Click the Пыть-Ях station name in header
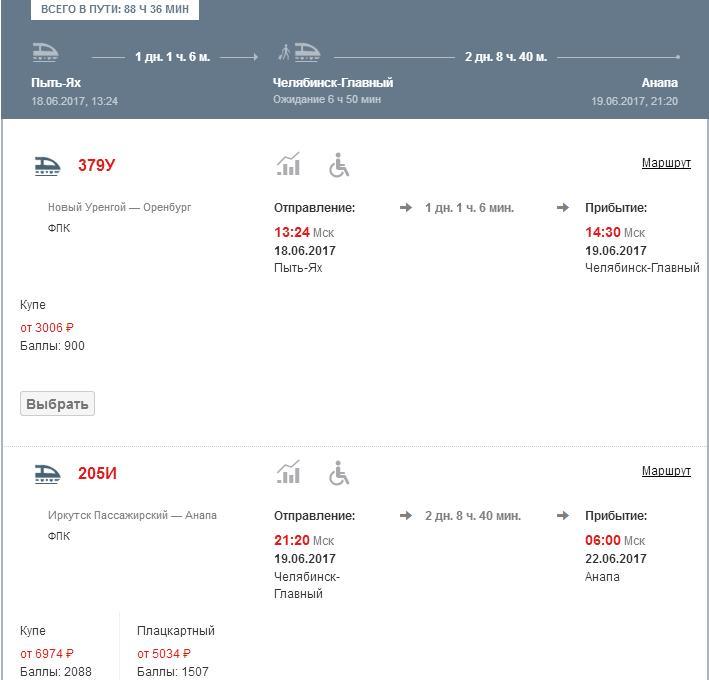The image size is (709, 680). coord(56,83)
